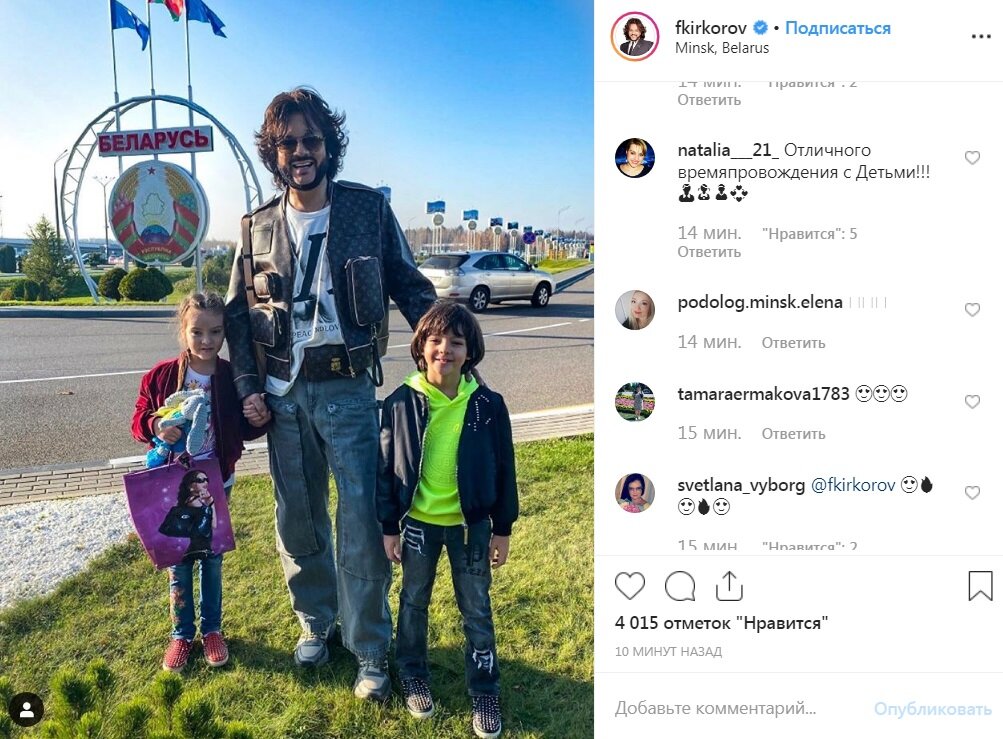The width and height of the screenshot is (1003, 739).
Task: Share the post with the upload icon
Action: [729, 585]
